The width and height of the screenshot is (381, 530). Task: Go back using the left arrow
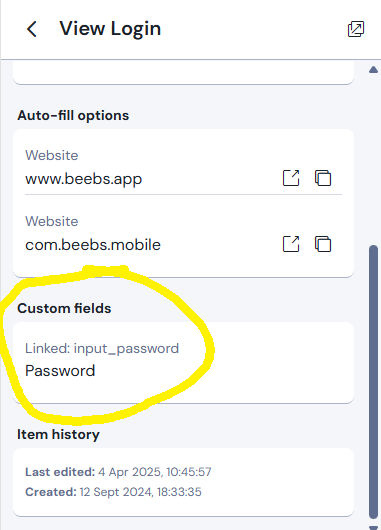(x=32, y=29)
